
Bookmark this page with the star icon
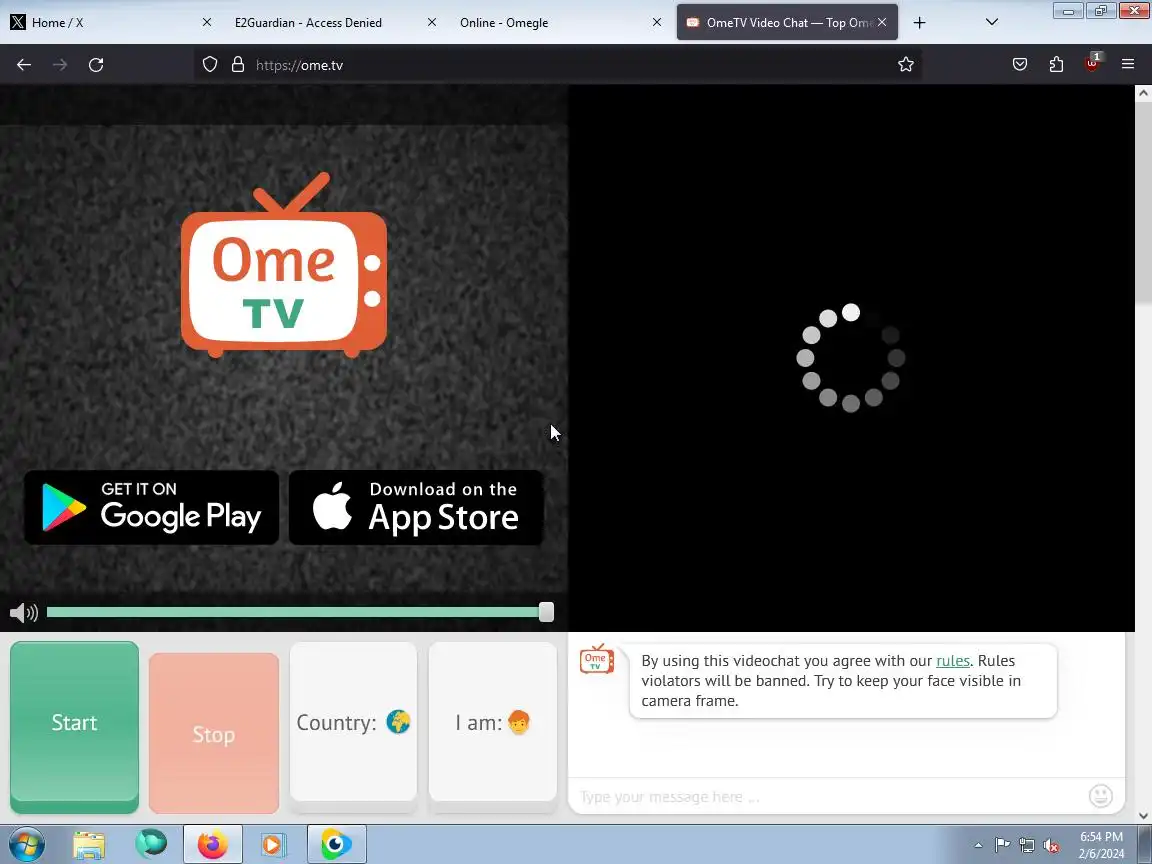[906, 65]
